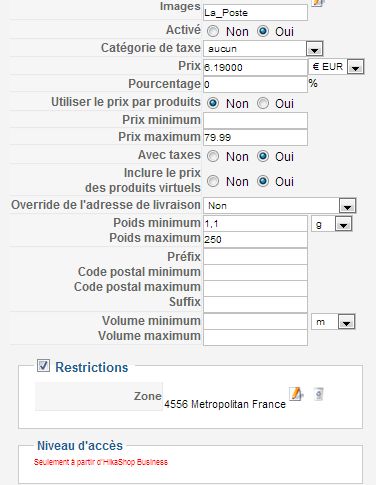Select Non for Inclure le prix des produits virtuels

pos(213,181)
